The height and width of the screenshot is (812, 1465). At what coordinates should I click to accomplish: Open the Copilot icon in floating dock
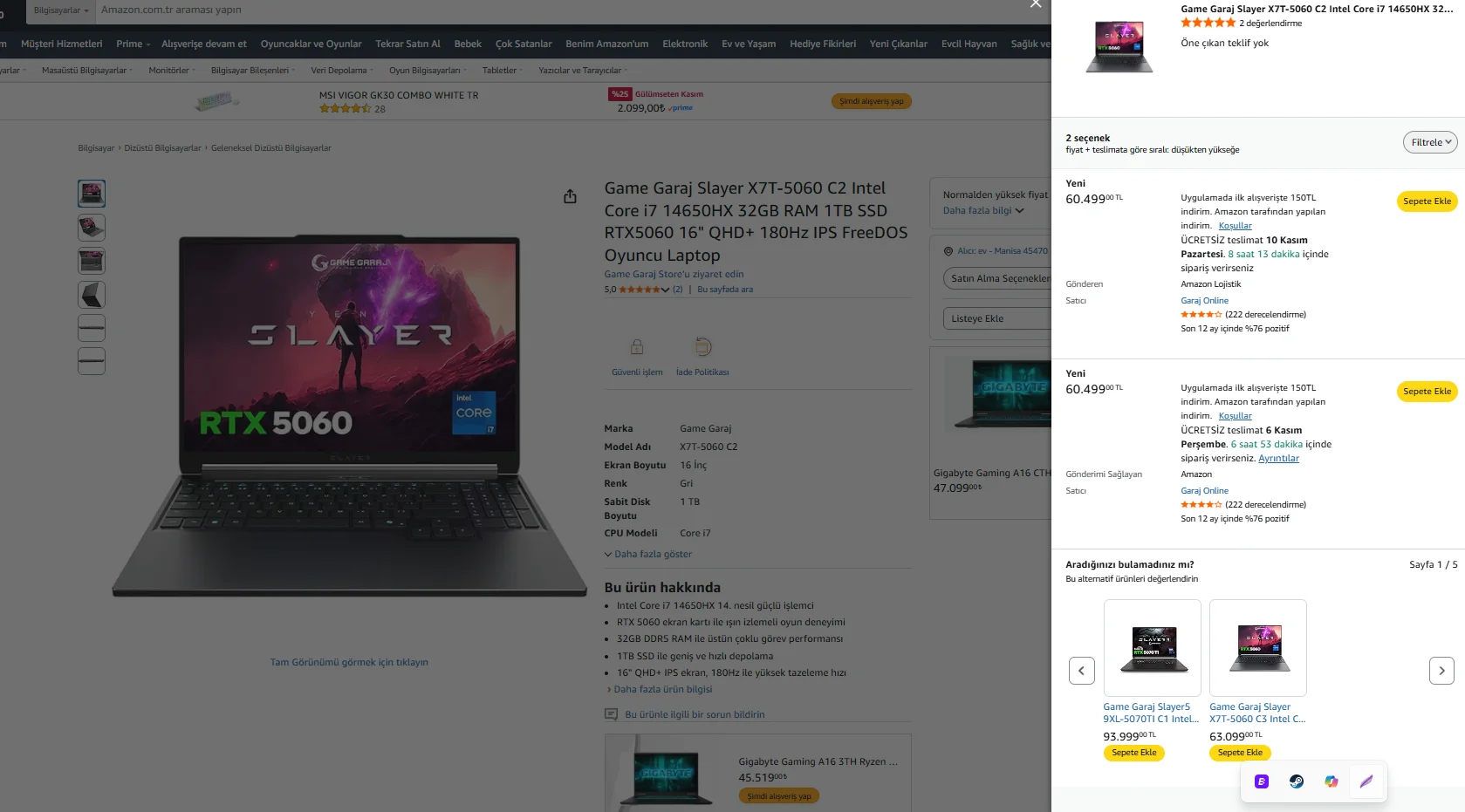(x=1332, y=781)
